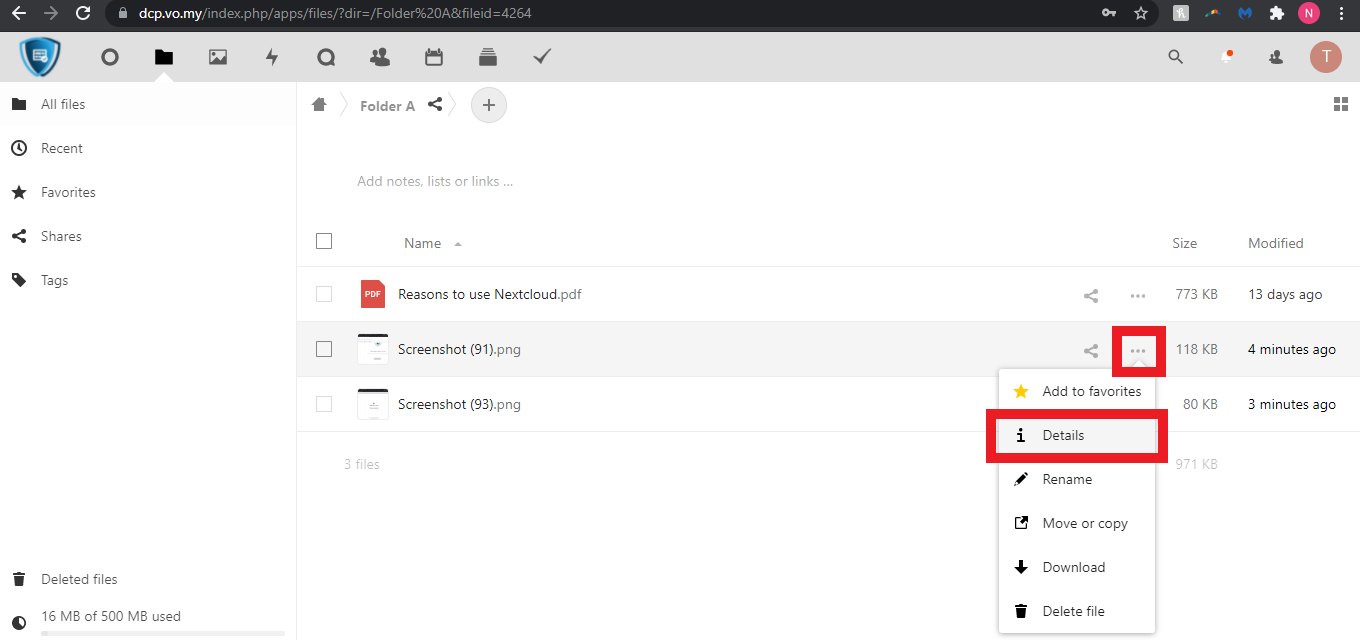The width and height of the screenshot is (1360, 640).
Task: Open the Calendar app icon
Action: coord(434,58)
